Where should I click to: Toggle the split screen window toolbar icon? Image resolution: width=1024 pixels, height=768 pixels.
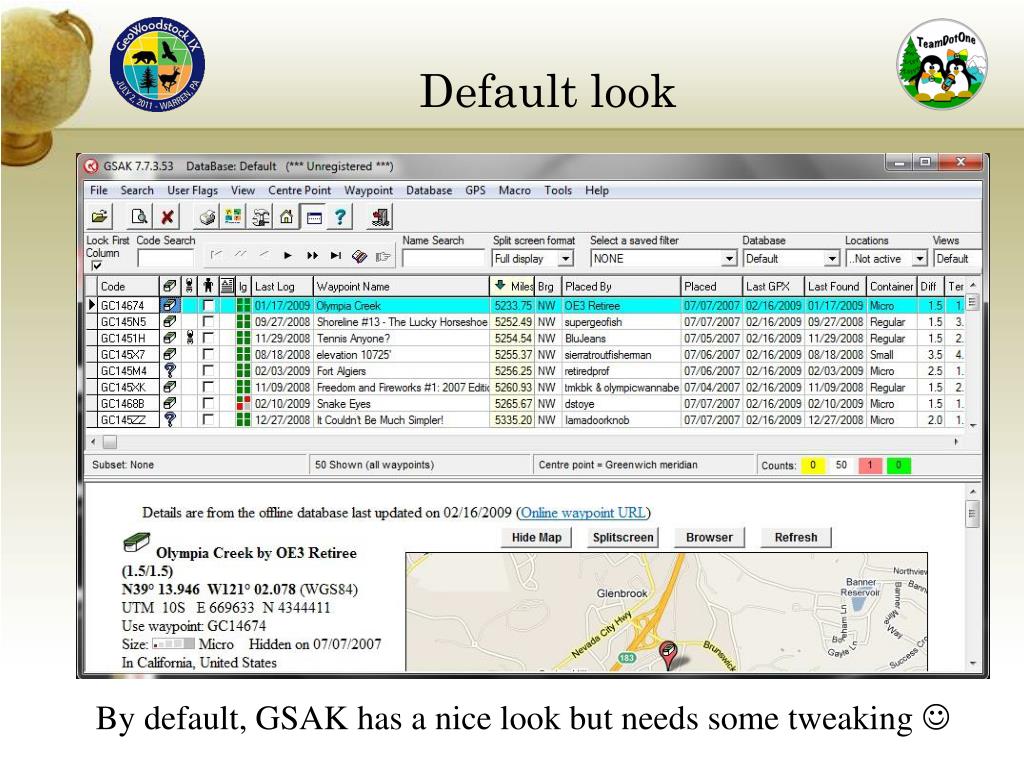[x=314, y=216]
